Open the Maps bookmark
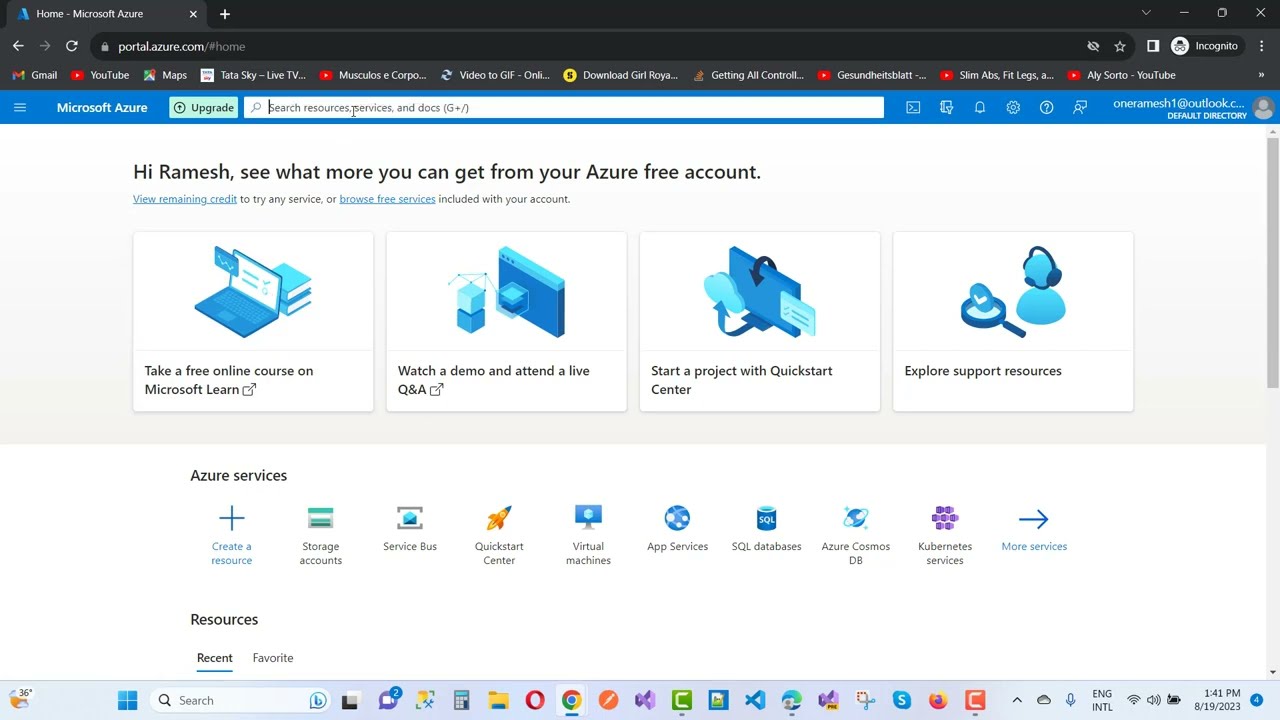 [x=165, y=75]
